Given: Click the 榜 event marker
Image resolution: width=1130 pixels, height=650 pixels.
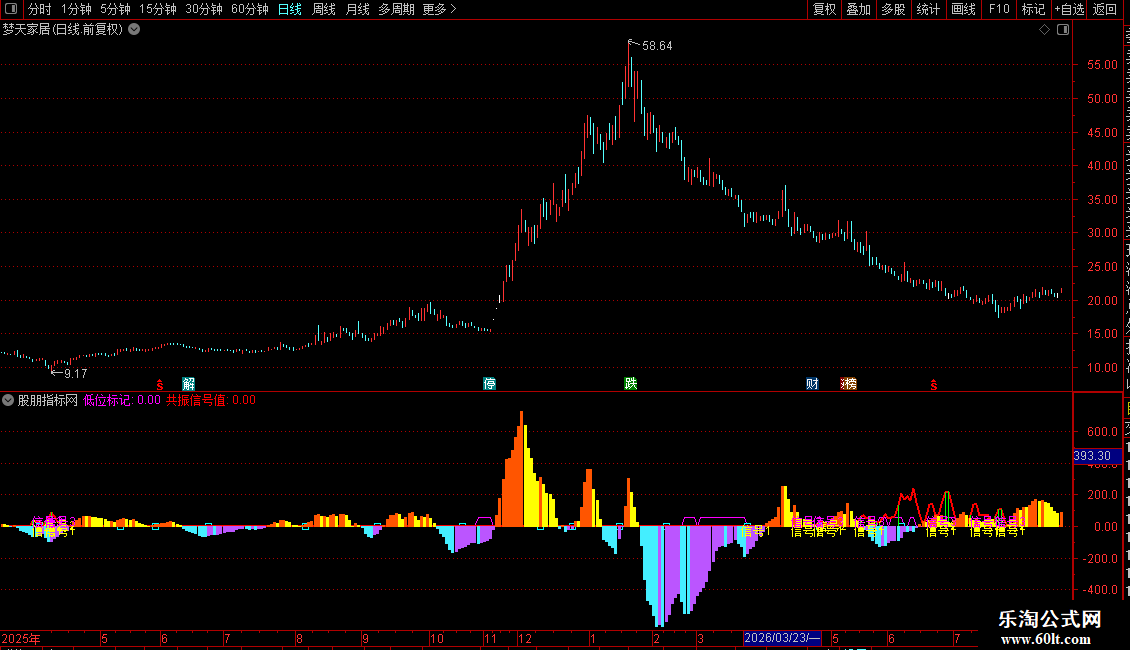Looking at the screenshot, I should [849, 384].
